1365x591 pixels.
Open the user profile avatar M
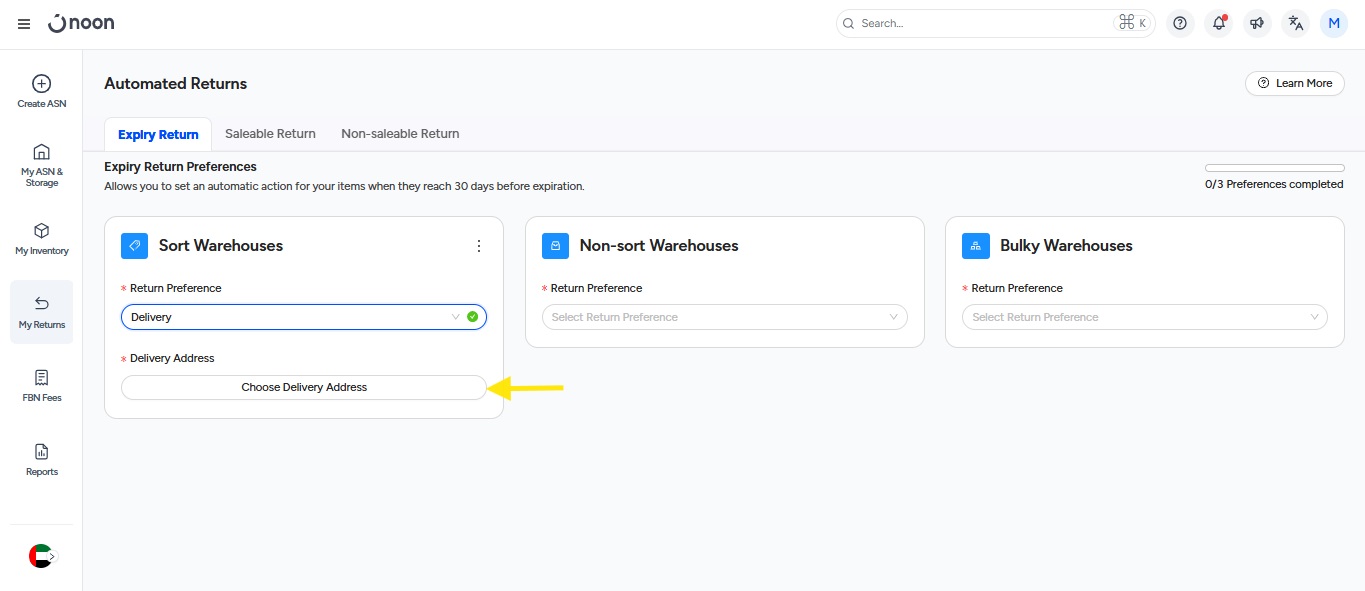[1334, 23]
